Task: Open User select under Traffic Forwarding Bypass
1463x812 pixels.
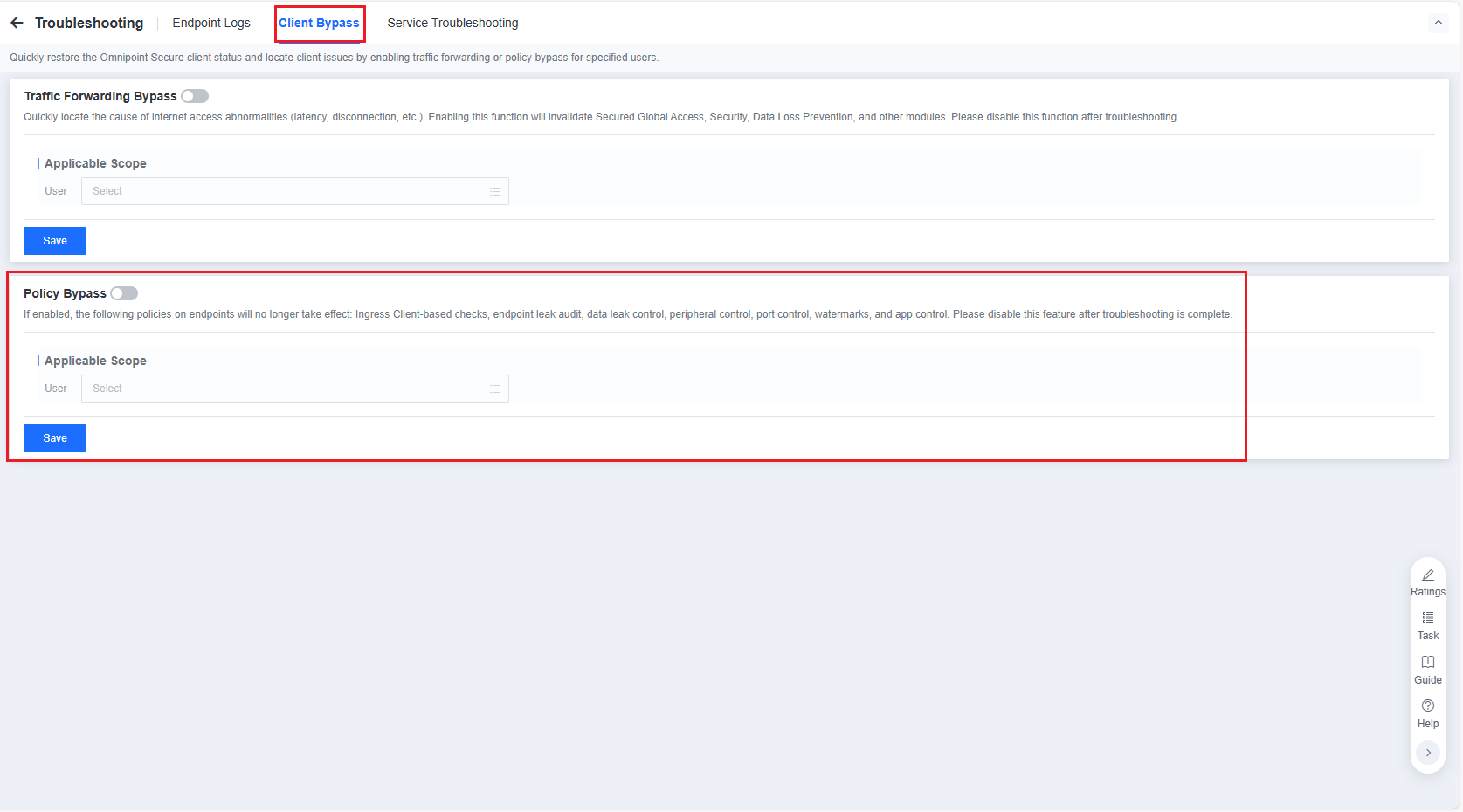Action: coord(295,191)
